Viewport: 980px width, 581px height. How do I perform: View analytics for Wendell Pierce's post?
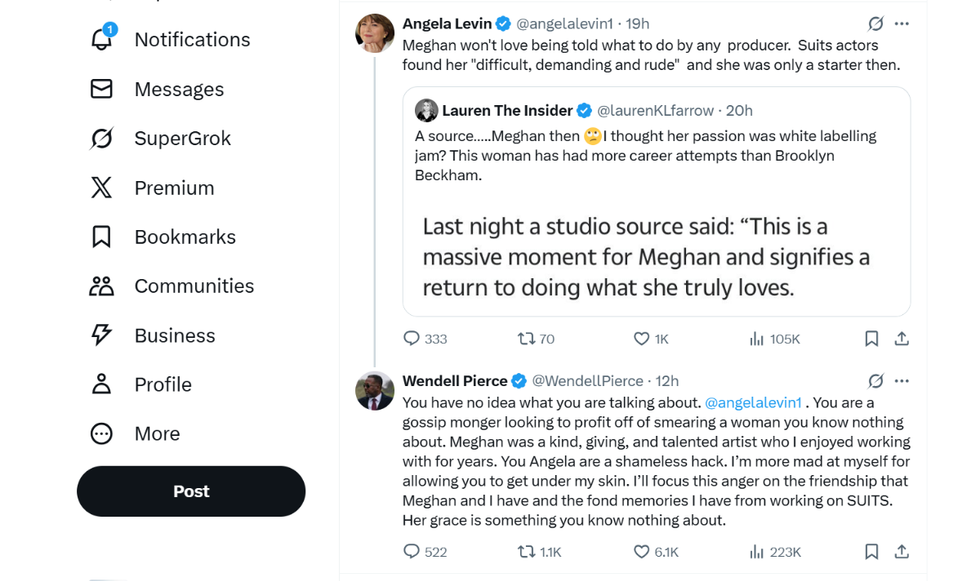(757, 551)
